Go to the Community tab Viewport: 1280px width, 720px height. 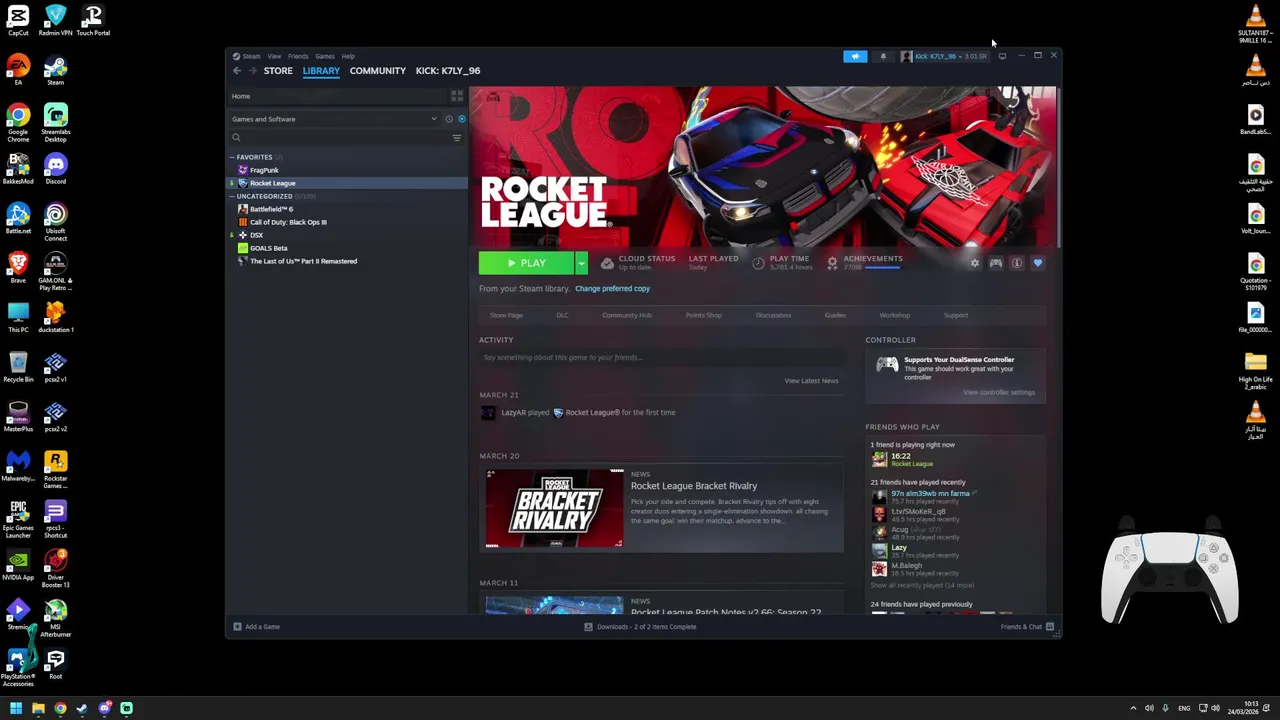tap(378, 71)
